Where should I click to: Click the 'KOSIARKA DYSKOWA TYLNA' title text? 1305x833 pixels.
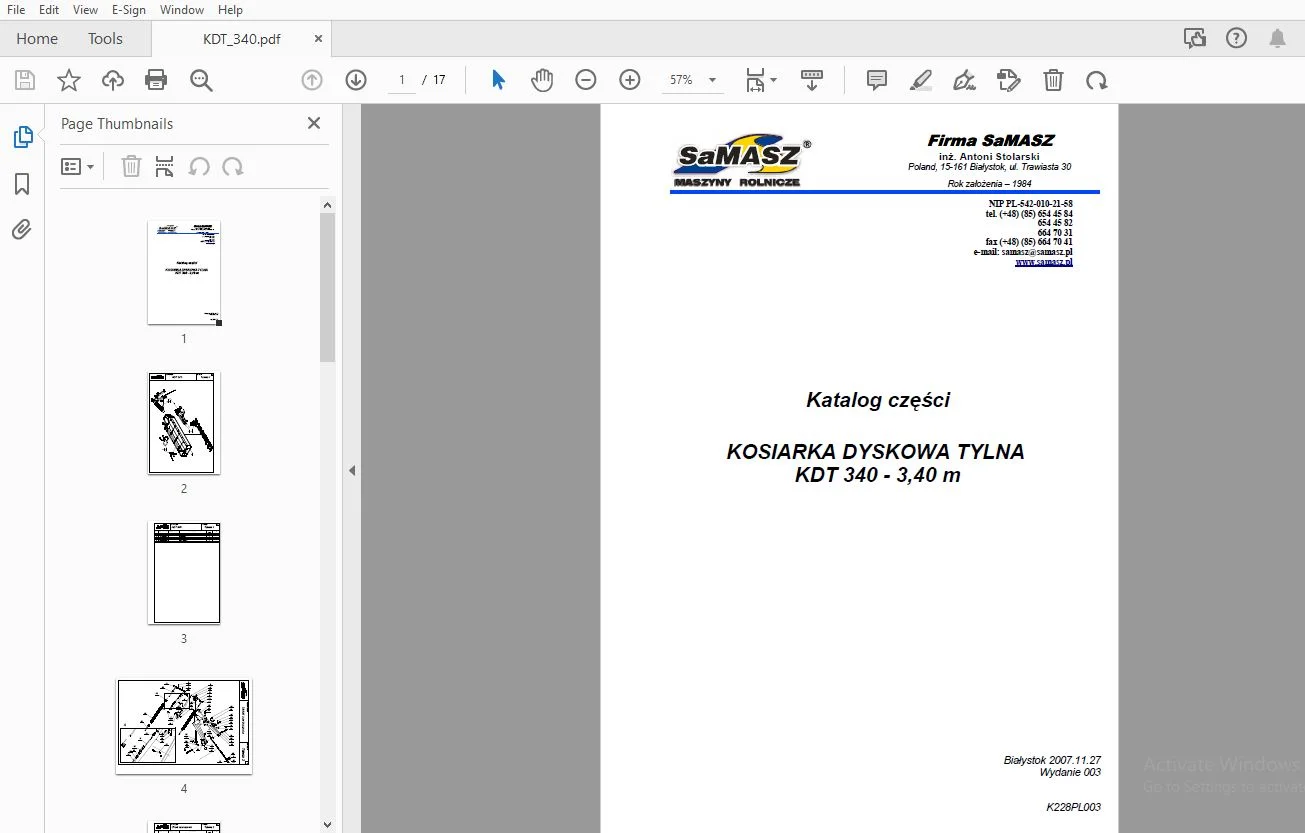point(876,452)
